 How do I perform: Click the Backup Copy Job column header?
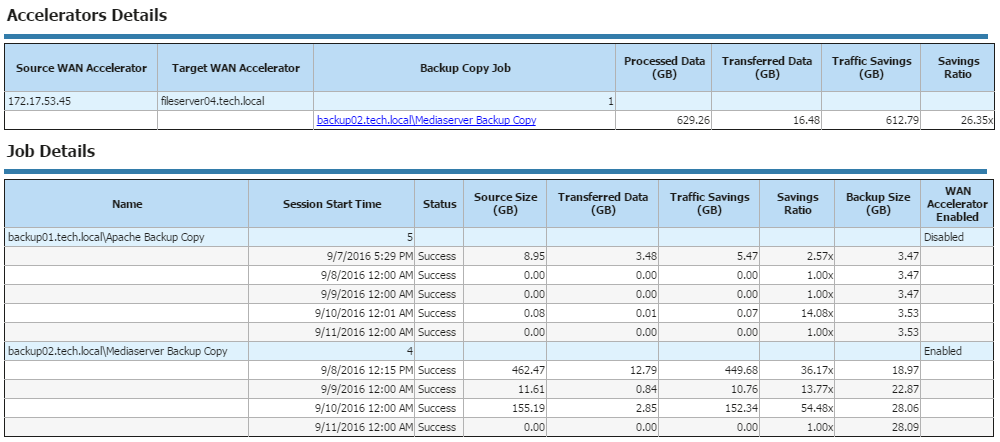(464, 68)
